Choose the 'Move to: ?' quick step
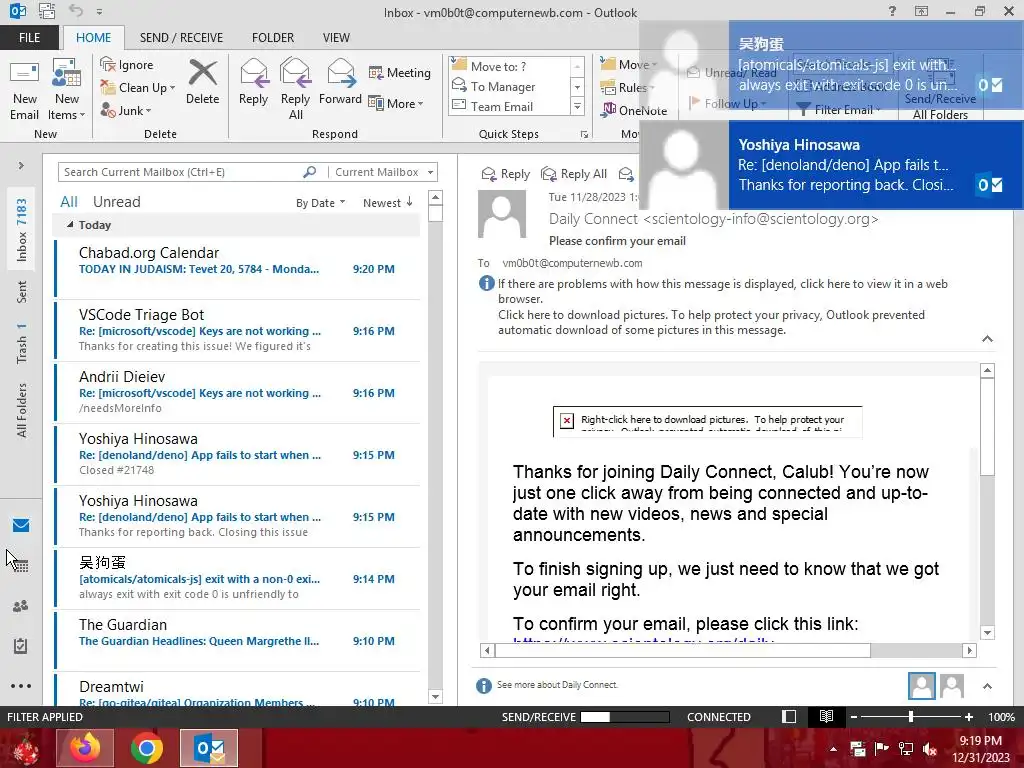 click(509, 66)
